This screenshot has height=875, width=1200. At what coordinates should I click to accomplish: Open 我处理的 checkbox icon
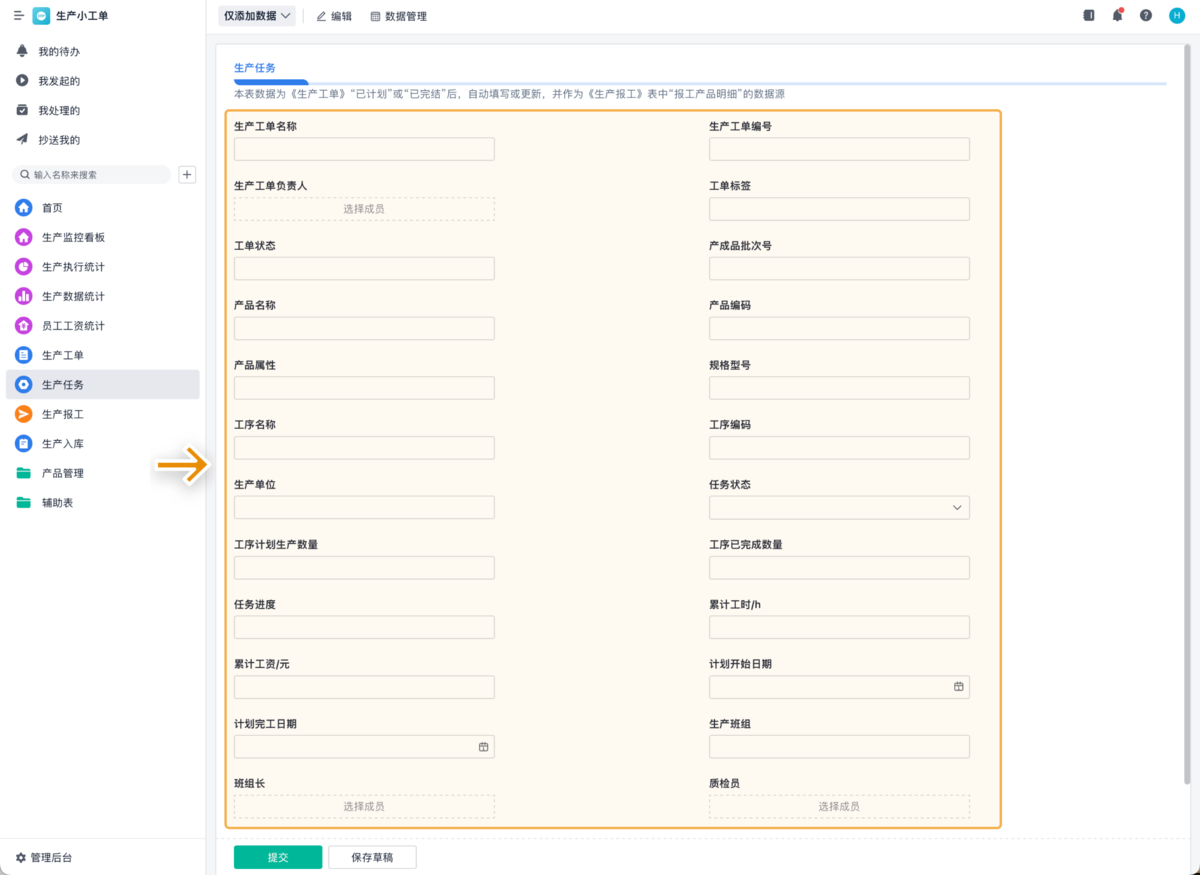click(x=22, y=110)
